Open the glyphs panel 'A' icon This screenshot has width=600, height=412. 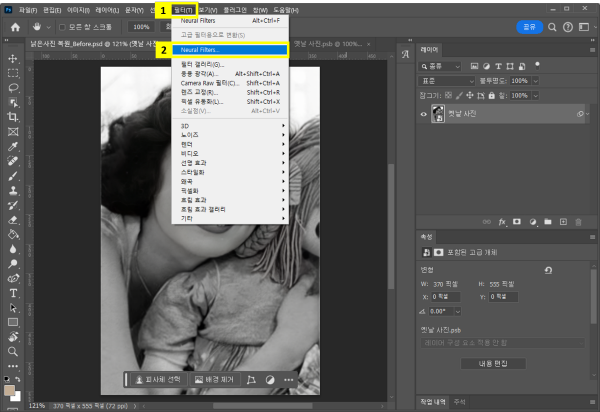tap(405, 54)
